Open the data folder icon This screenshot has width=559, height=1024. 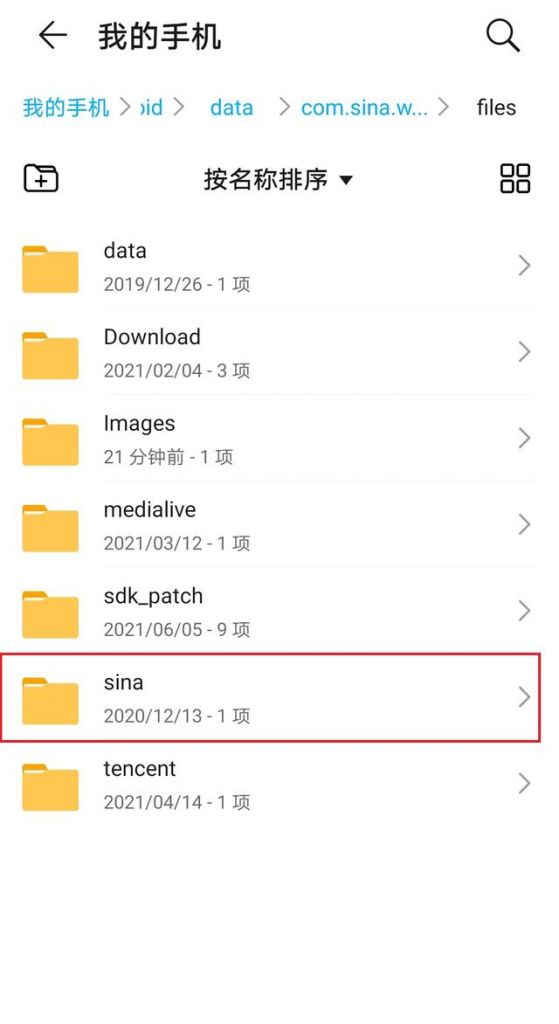point(50,269)
